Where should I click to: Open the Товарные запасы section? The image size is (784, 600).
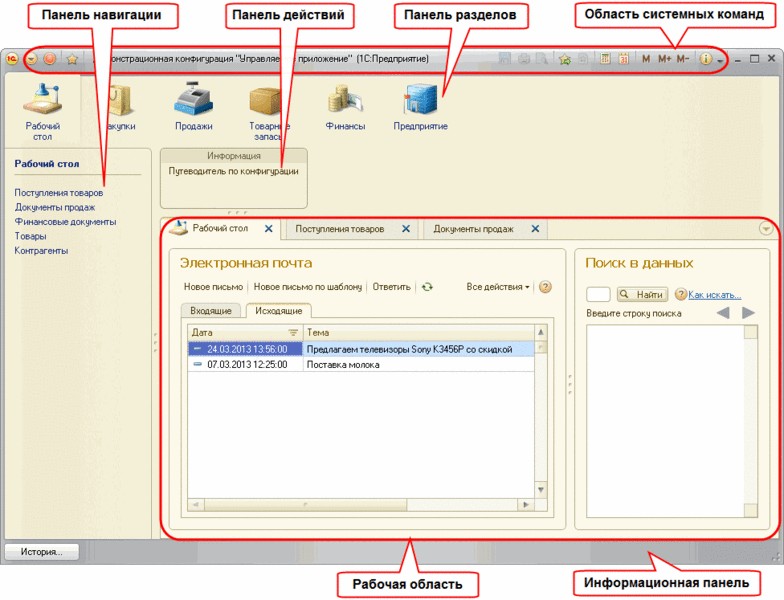268,113
